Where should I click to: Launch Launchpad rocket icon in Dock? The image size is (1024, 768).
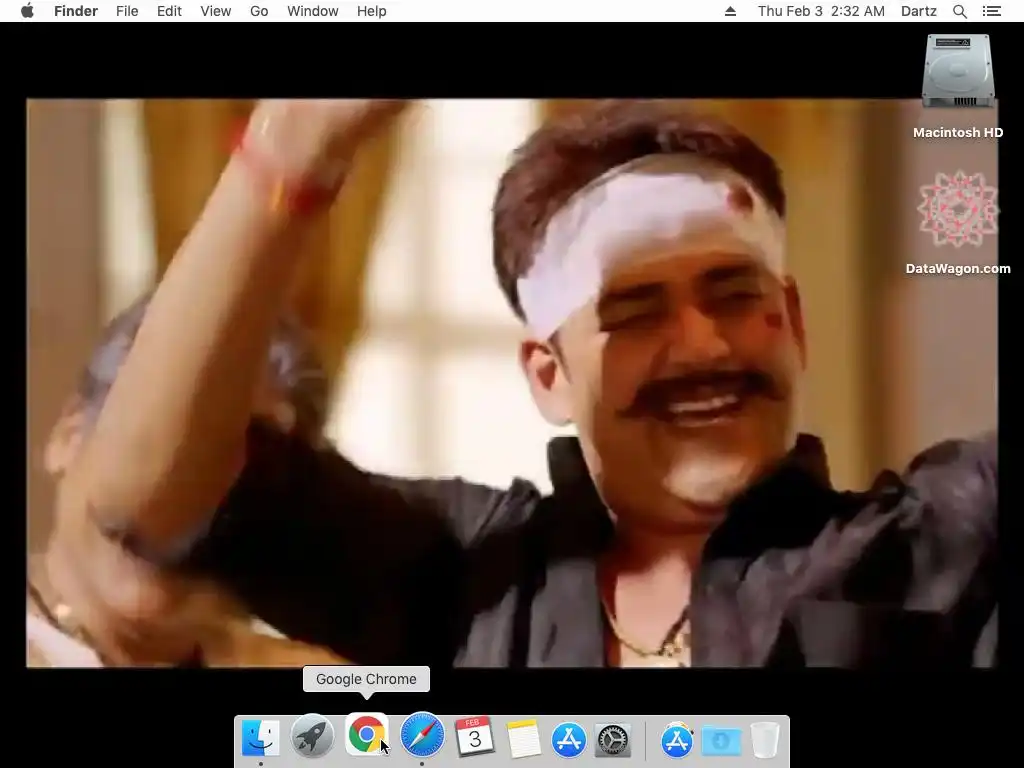click(x=312, y=737)
